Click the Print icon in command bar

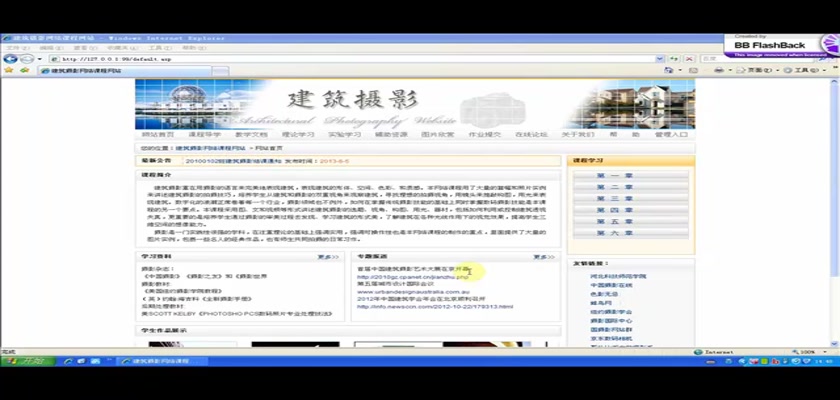coord(718,70)
